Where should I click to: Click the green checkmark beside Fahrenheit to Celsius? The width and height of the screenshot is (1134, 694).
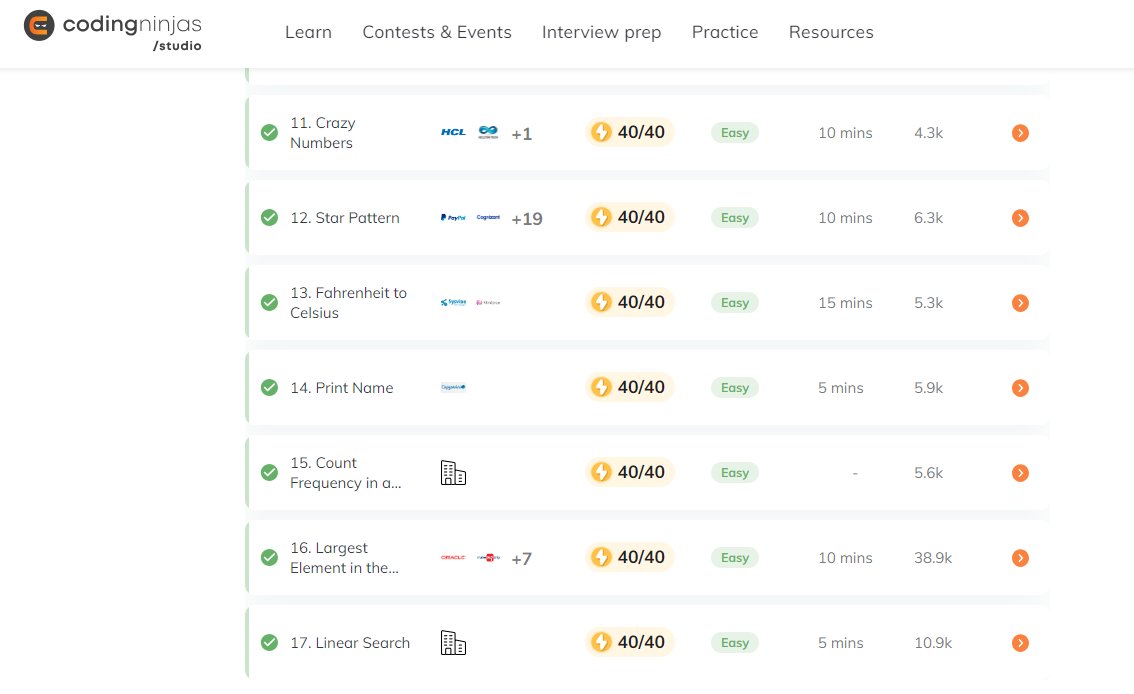pyautogui.click(x=269, y=303)
